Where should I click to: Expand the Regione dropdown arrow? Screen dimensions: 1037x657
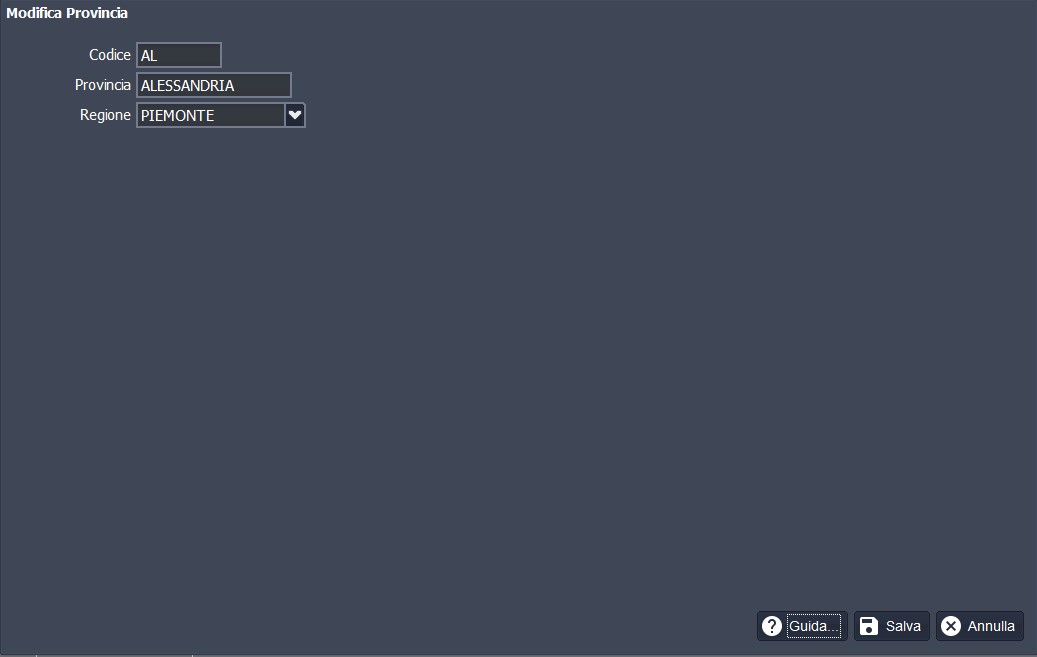click(x=295, y=115)
